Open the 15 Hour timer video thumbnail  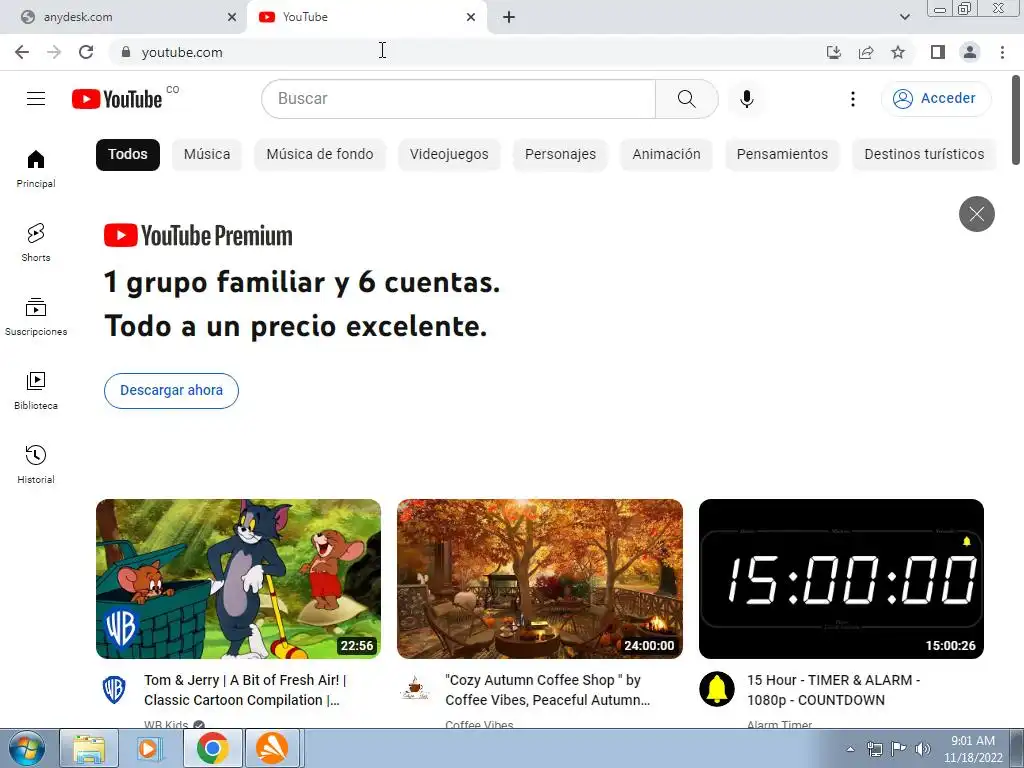point(841,579)
